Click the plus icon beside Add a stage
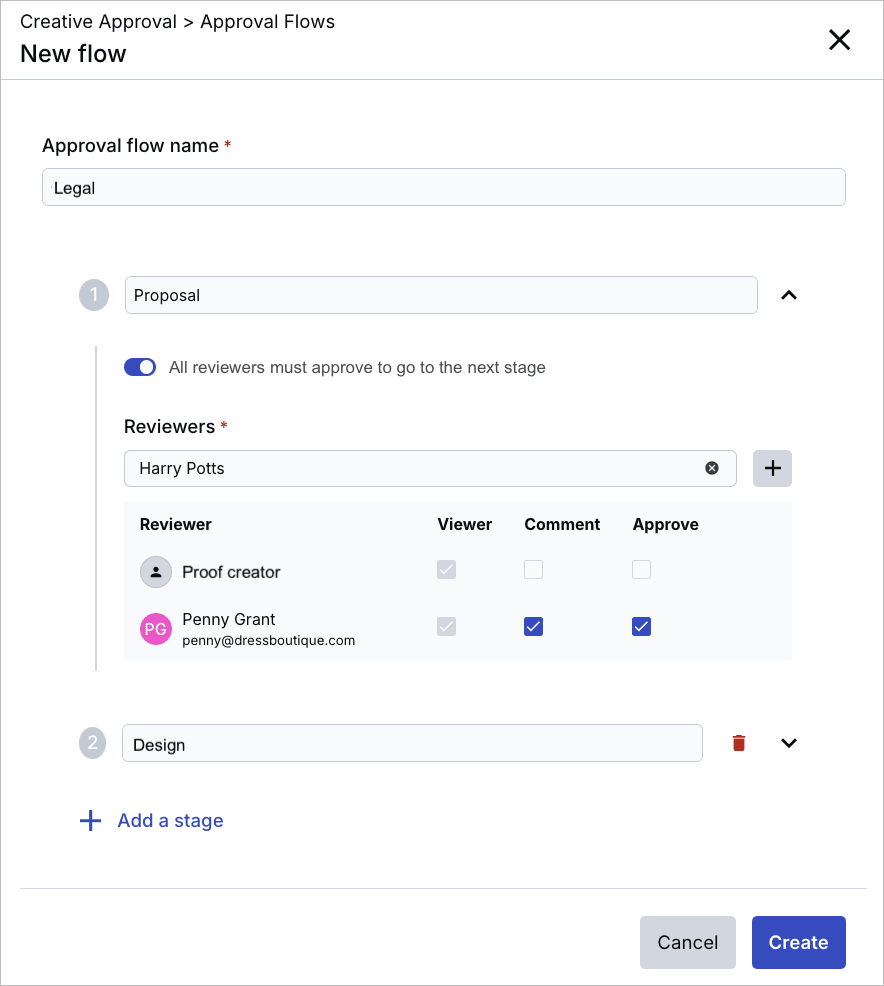This screenshot has width=884, height=986. click(x=89, y=820)
